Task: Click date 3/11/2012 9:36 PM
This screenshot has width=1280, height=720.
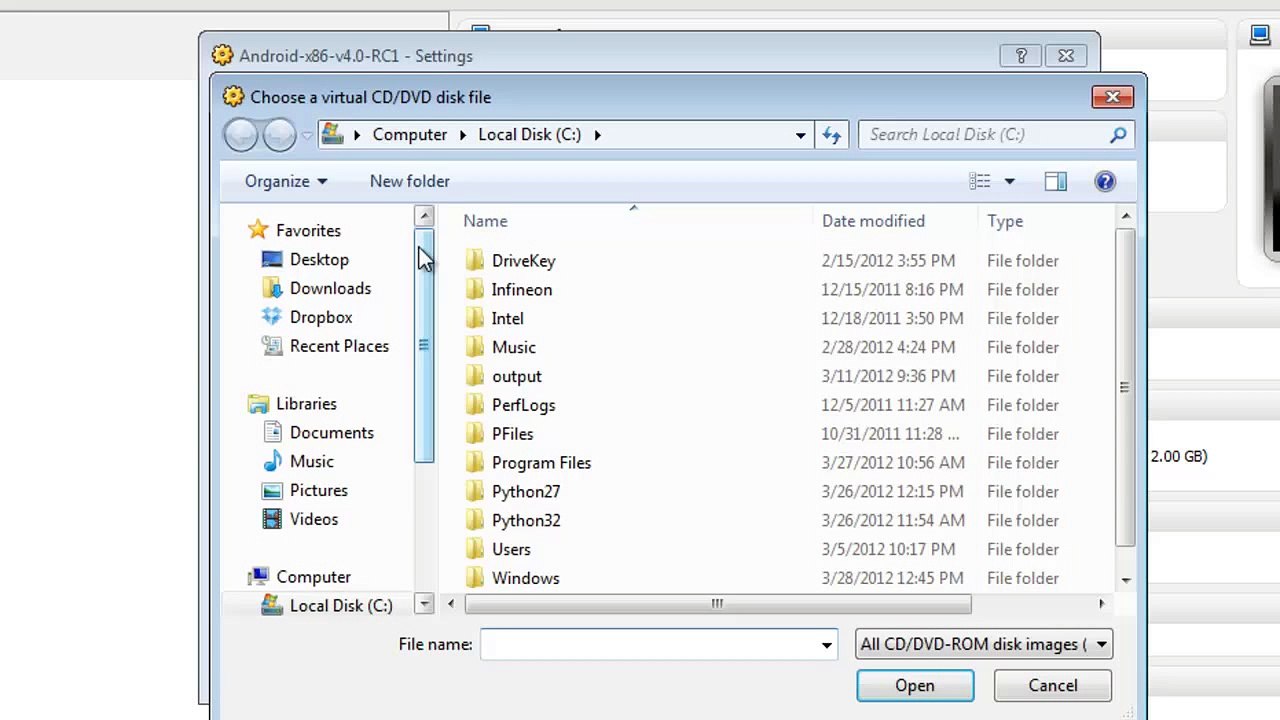Action: 888,376
